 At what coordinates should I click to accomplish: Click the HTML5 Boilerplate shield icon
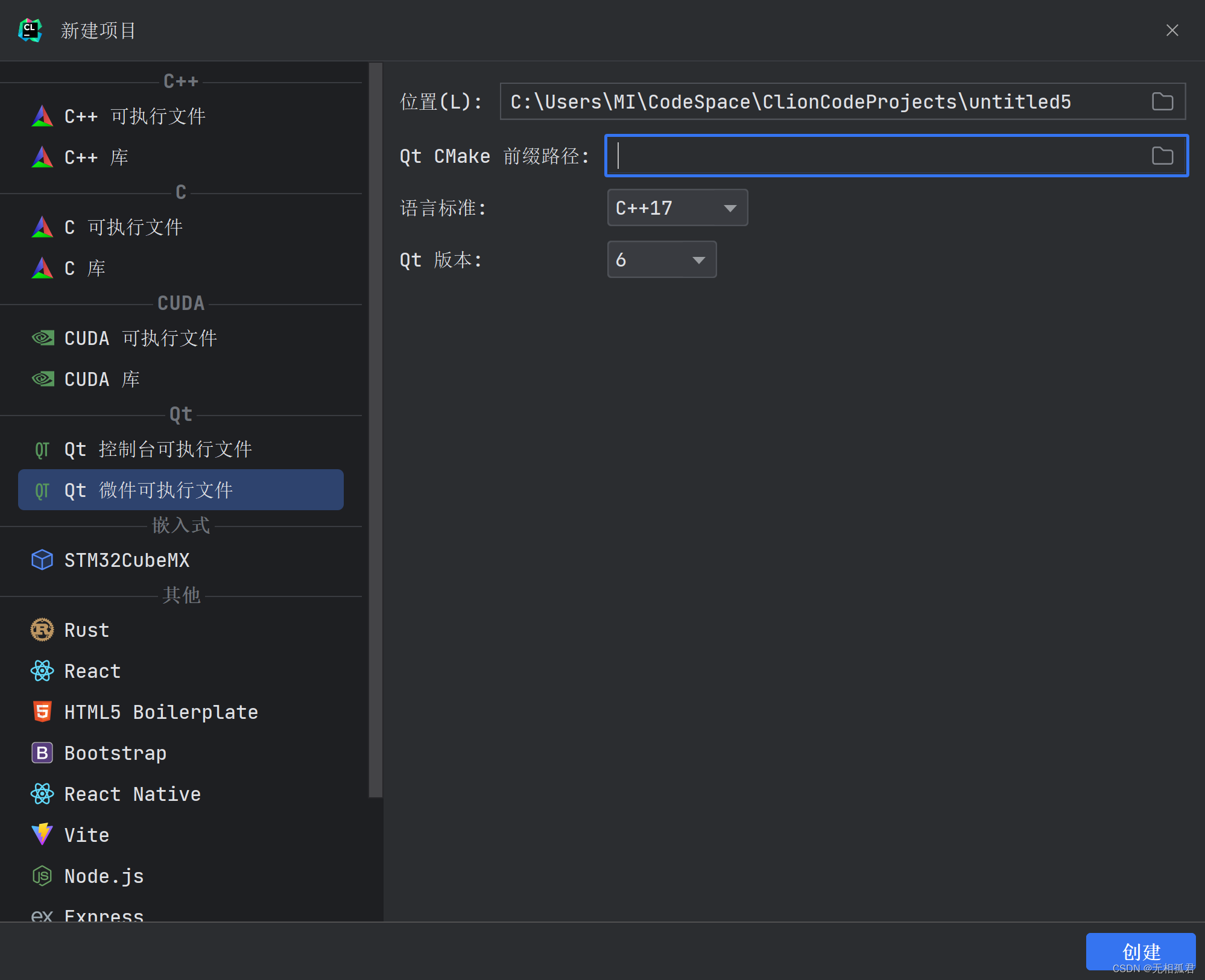click(x=42, y=712)
